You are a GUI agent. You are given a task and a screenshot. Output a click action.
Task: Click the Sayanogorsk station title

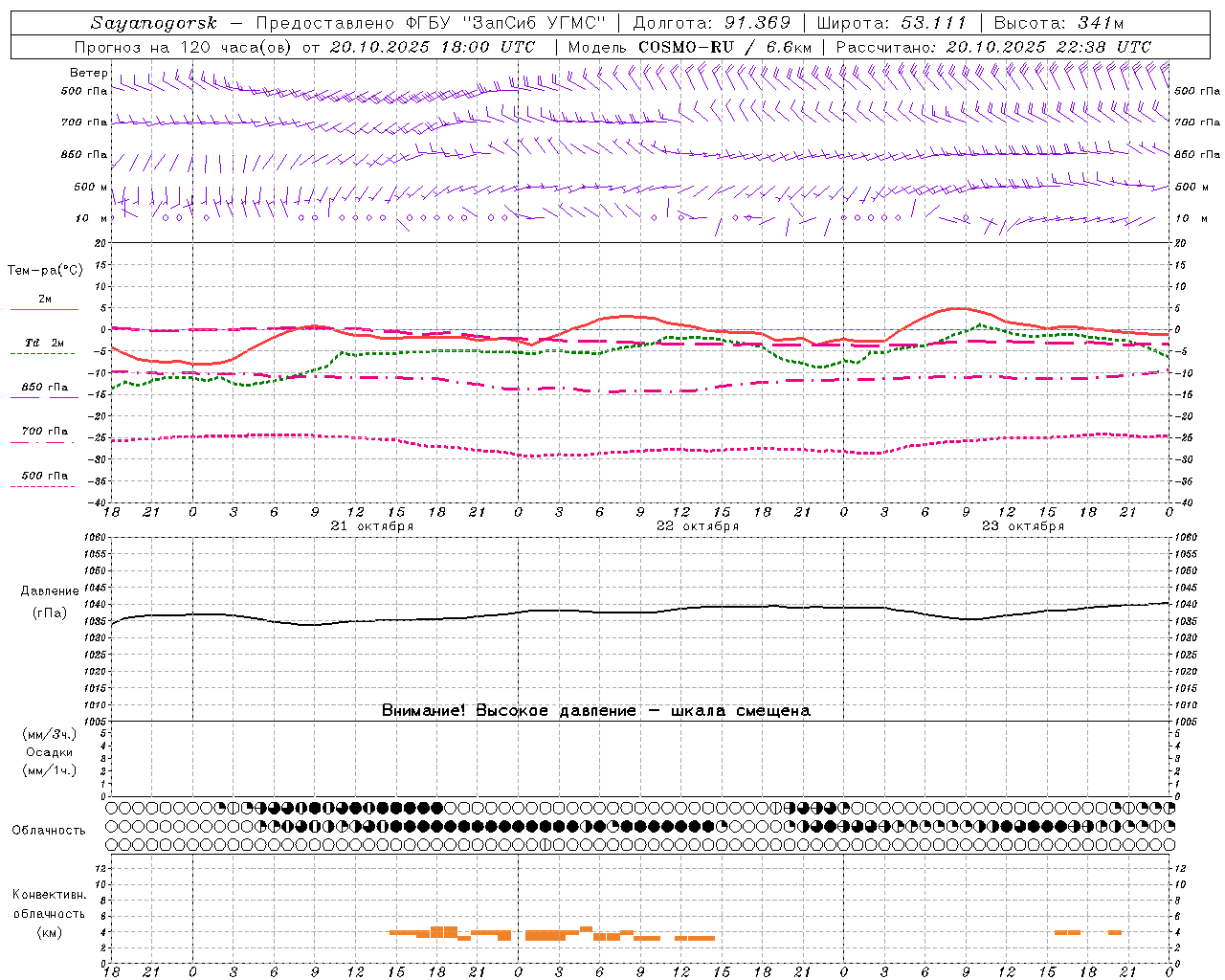point(154,23)
